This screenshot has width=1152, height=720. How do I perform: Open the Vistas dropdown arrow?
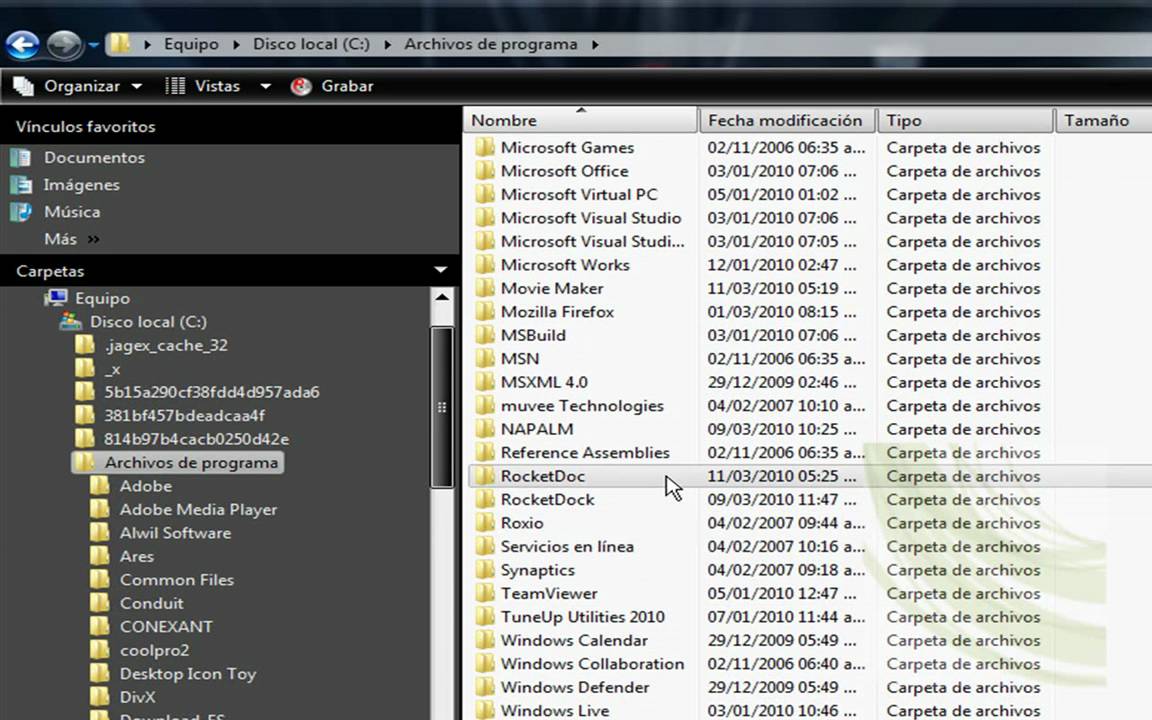(265, 87)
